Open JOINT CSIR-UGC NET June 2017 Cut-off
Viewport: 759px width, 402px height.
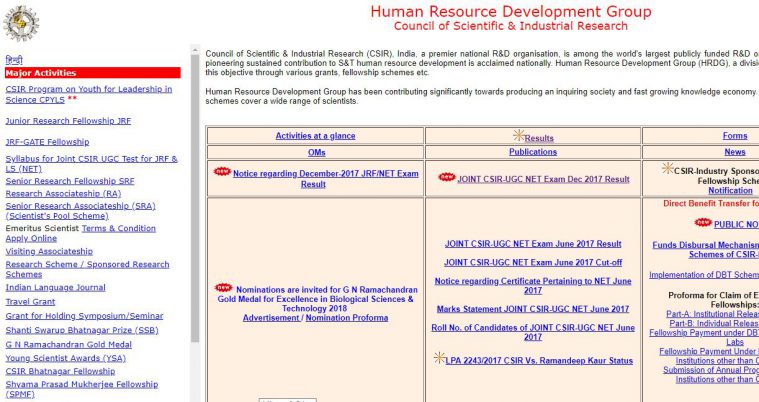tap(533, 262)
